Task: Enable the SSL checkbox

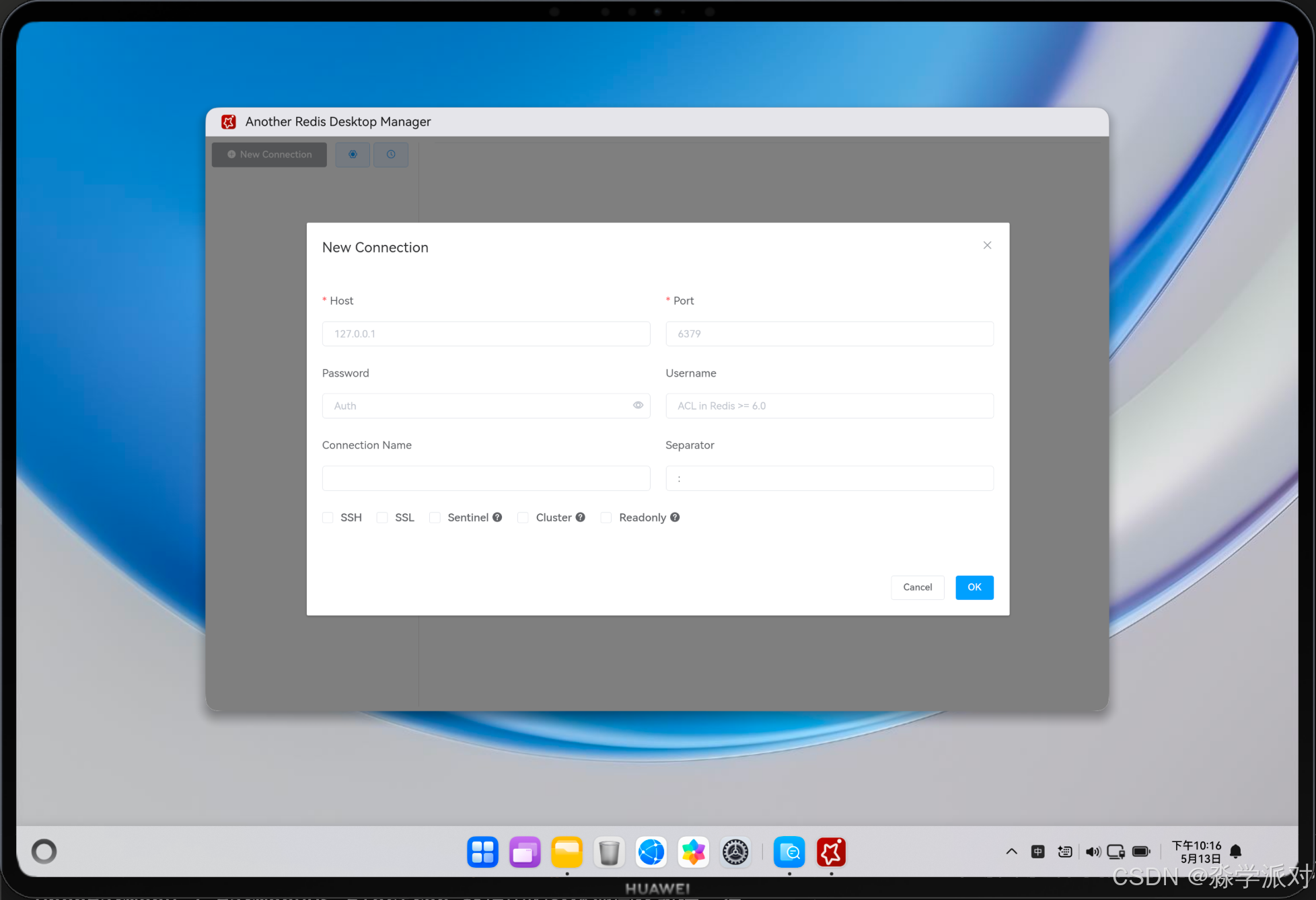Action: point(382,517)
